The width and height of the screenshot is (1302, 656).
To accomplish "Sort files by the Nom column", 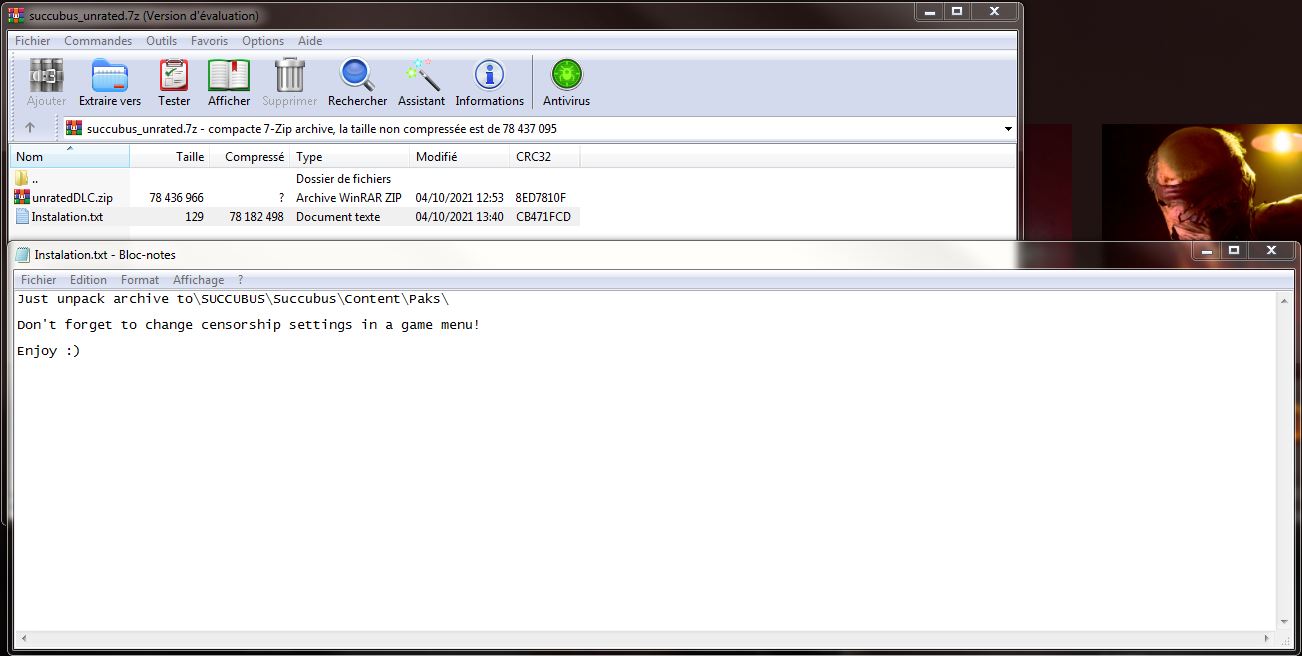I will coord(69,157).
